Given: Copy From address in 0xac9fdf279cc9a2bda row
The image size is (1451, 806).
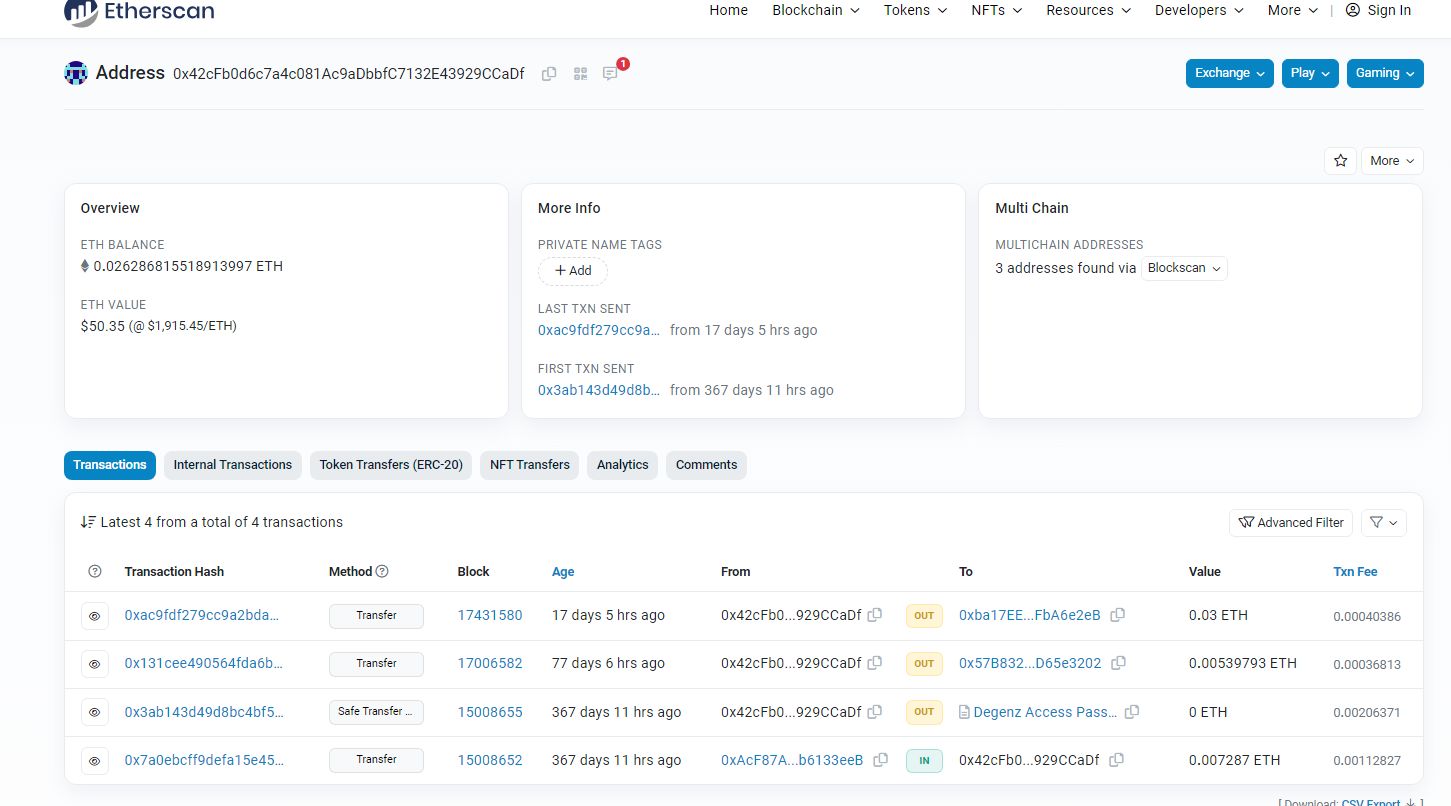Looking at the screenshot, I should [875, 615].
